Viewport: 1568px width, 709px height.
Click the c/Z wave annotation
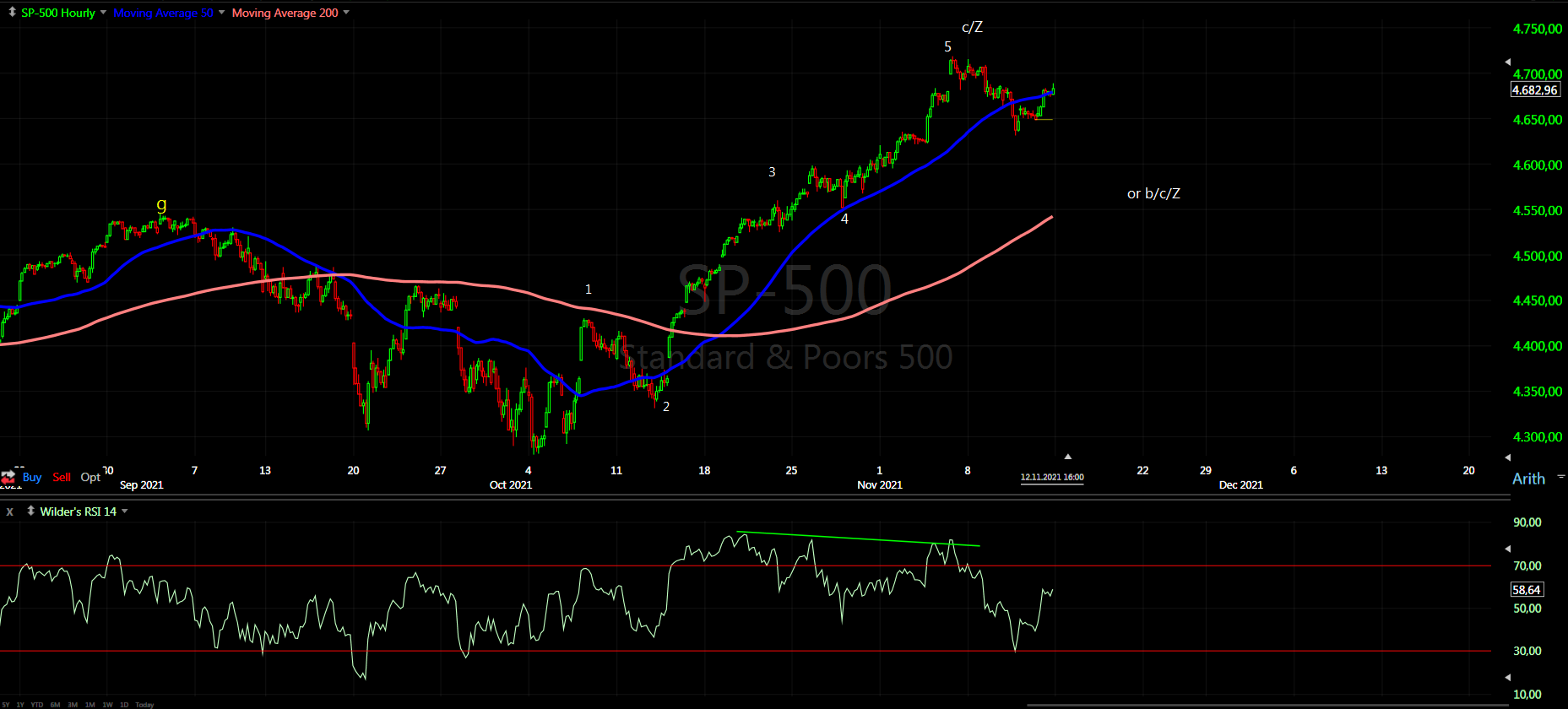(972, 27)
